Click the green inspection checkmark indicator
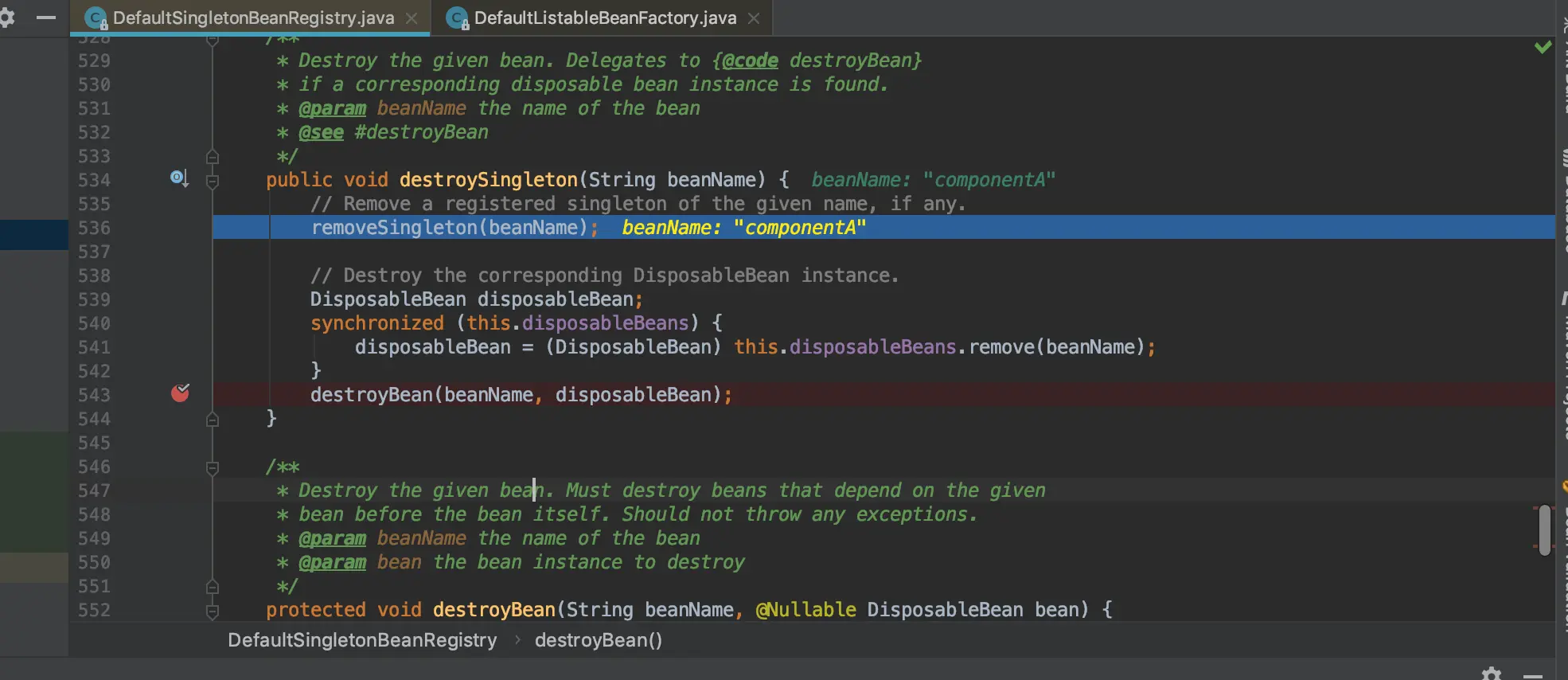 [x=1543, y=47]
